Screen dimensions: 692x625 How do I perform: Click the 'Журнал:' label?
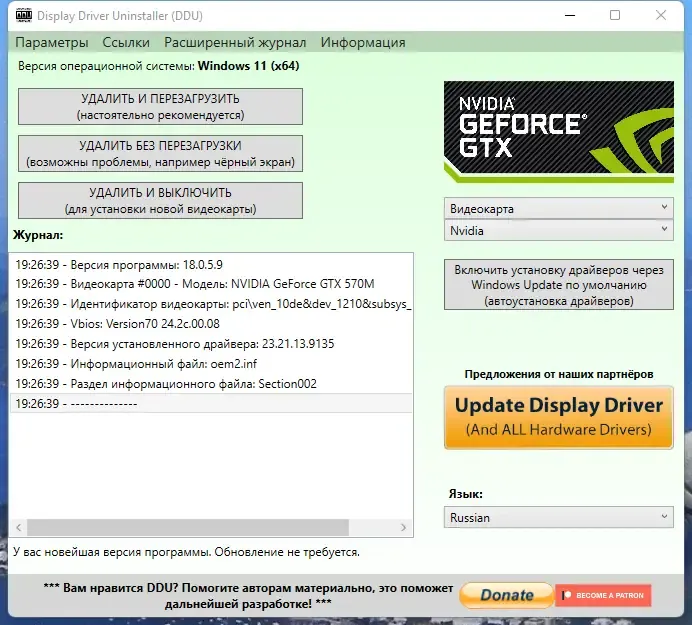tap(38, 235)
